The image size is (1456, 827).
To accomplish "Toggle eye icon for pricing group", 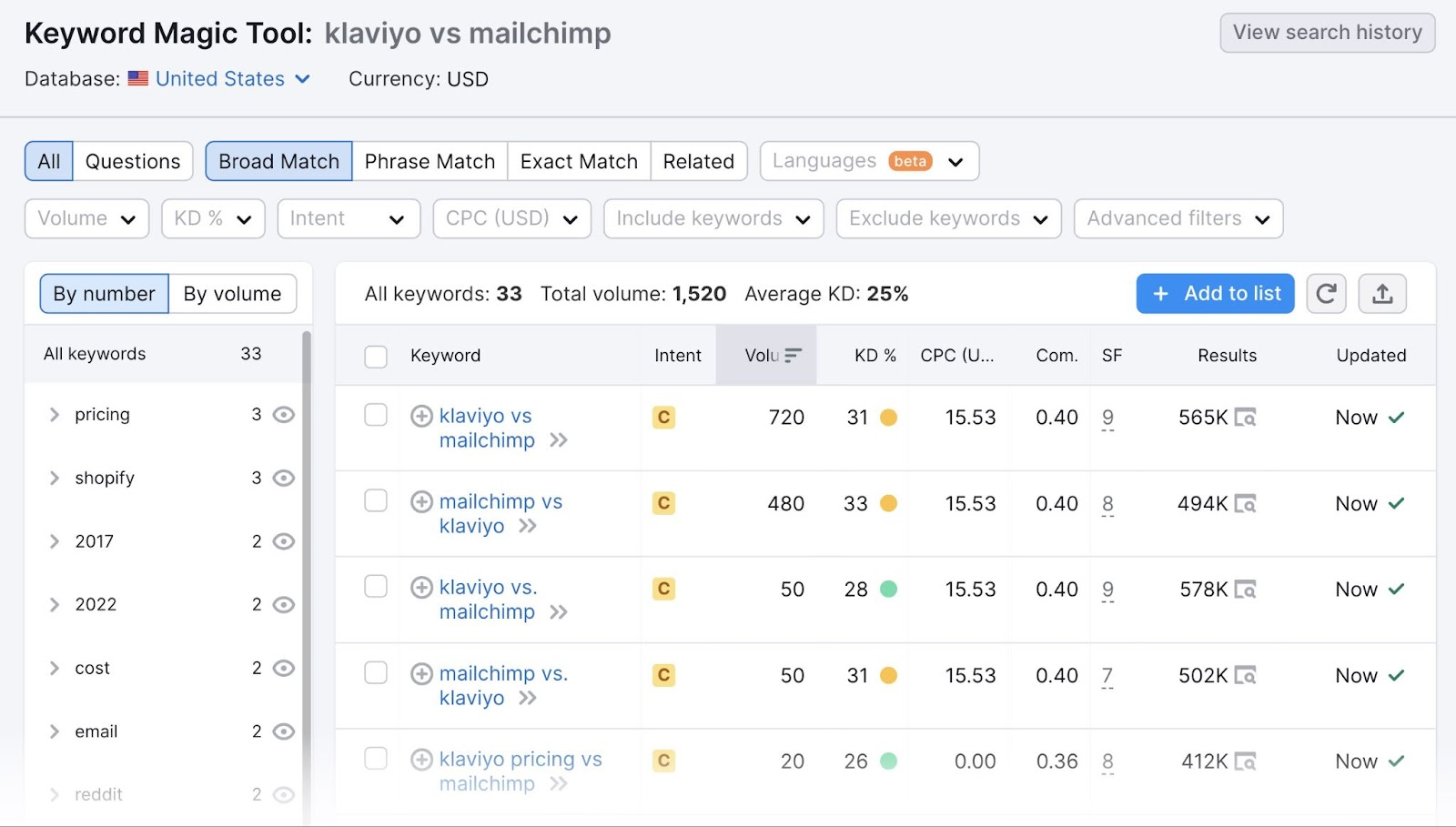I will coord(284,415).
